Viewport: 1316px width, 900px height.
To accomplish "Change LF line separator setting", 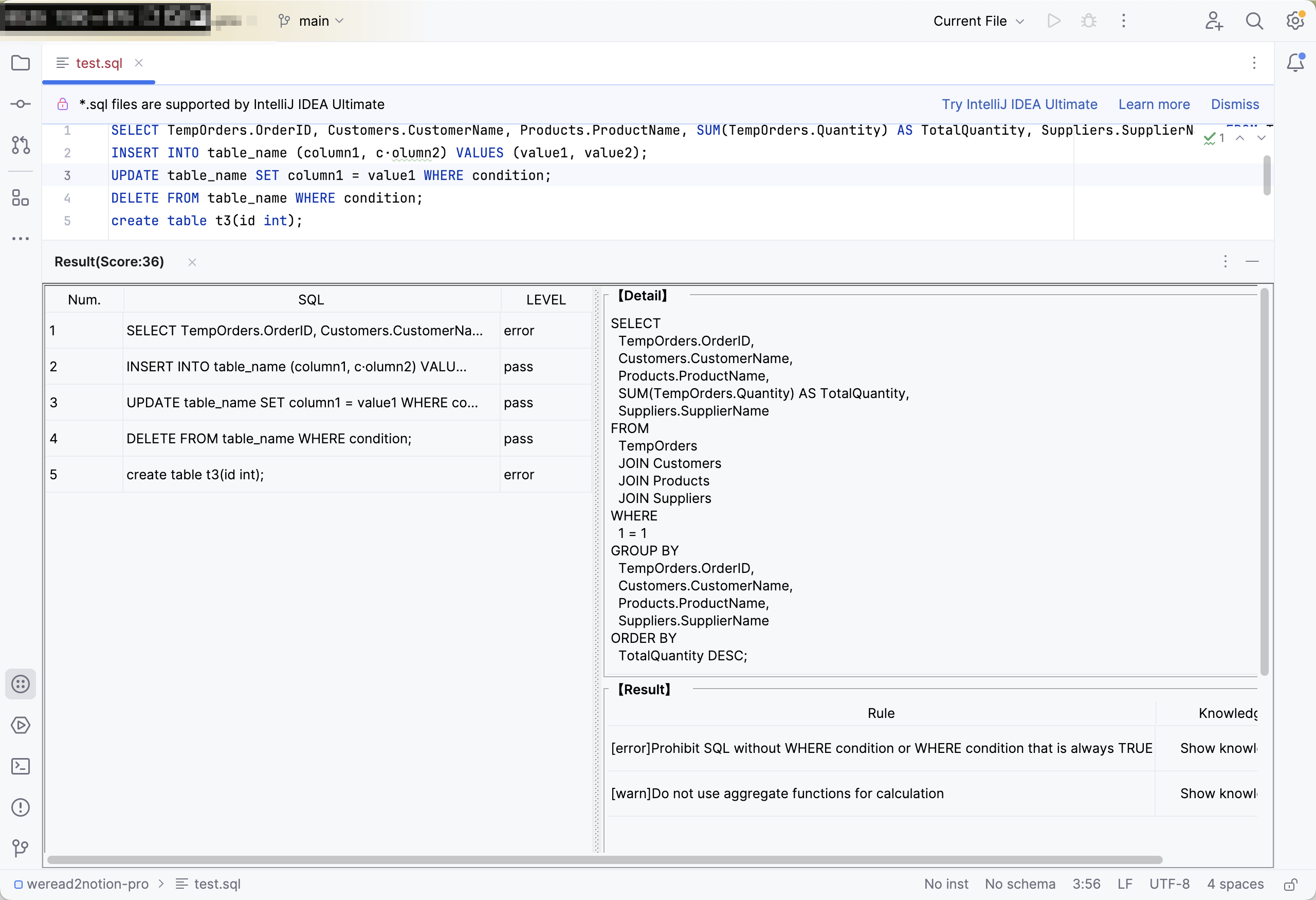I will (x=1125, y=884).
